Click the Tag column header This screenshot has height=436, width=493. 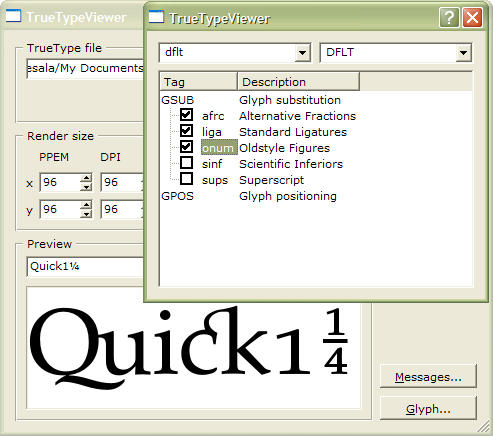point(199,82)
